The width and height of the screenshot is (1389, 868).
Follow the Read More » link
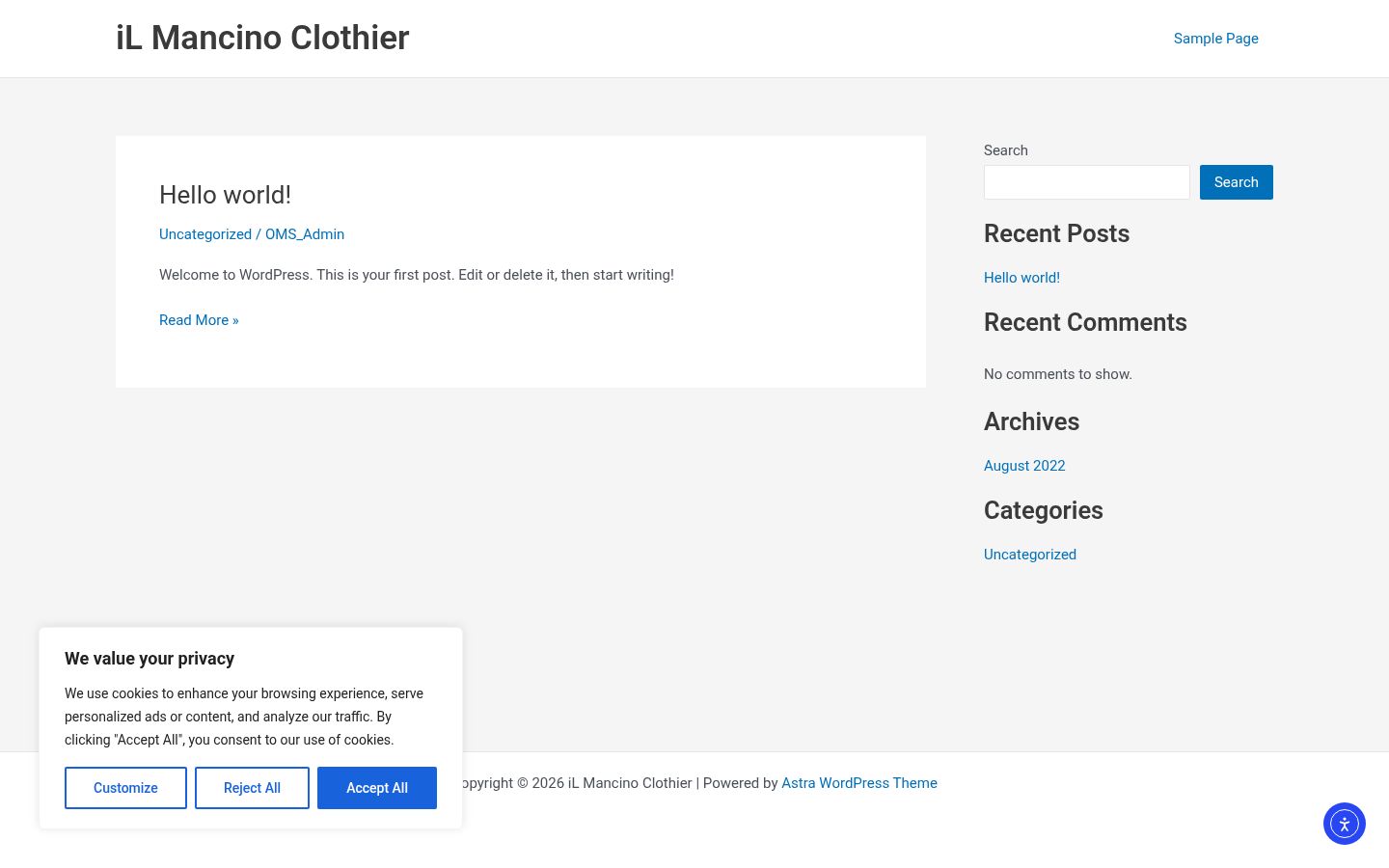click(x=199, y=320)
